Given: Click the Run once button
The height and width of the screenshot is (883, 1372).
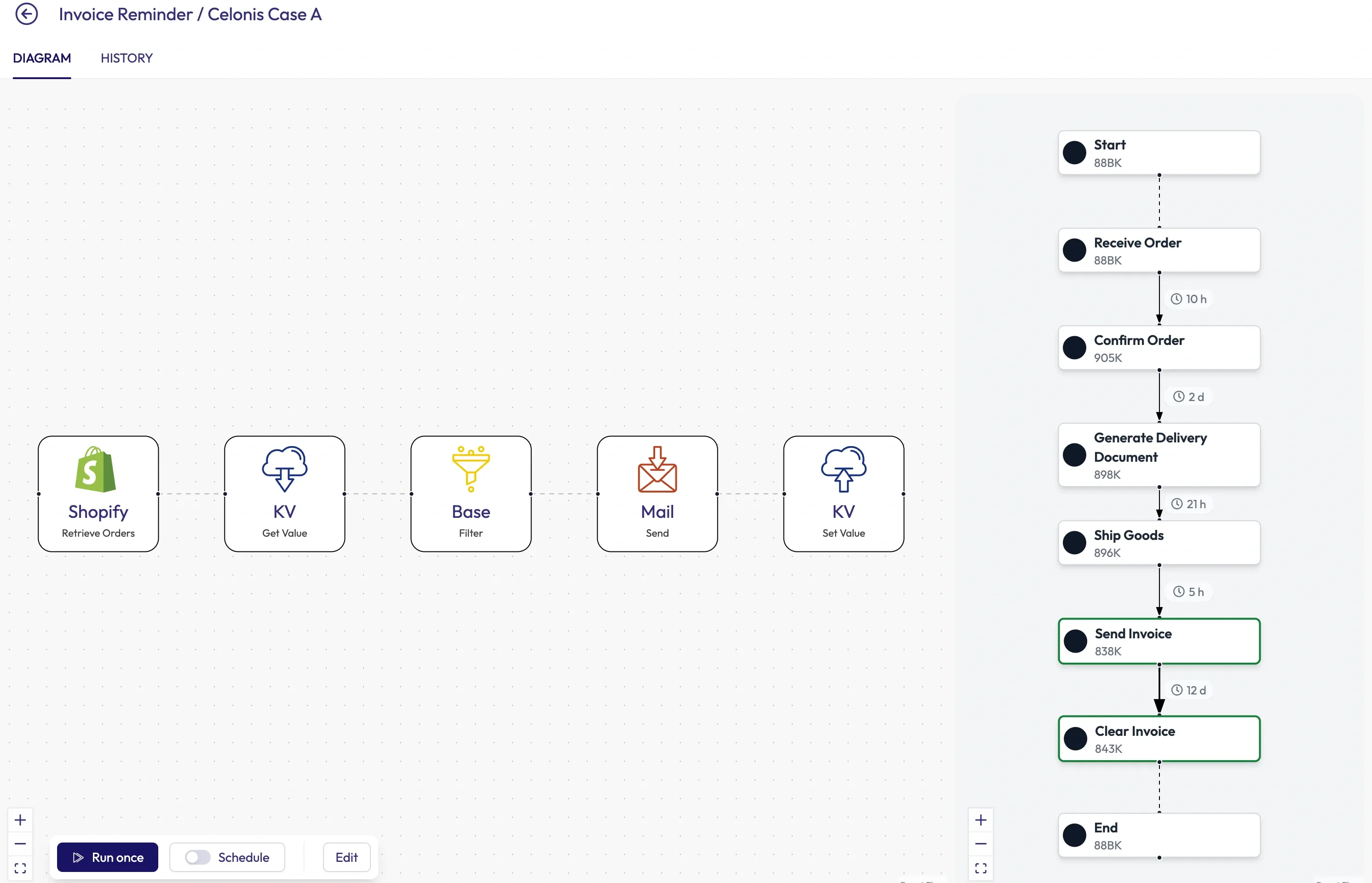Looking at the screenshot, I should click(107, 857).
